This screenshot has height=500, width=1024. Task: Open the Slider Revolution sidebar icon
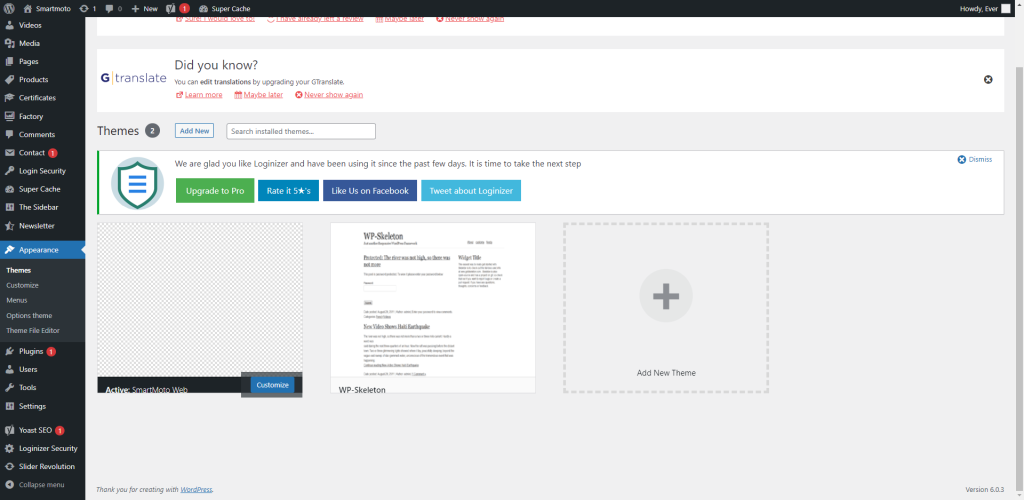9,467
